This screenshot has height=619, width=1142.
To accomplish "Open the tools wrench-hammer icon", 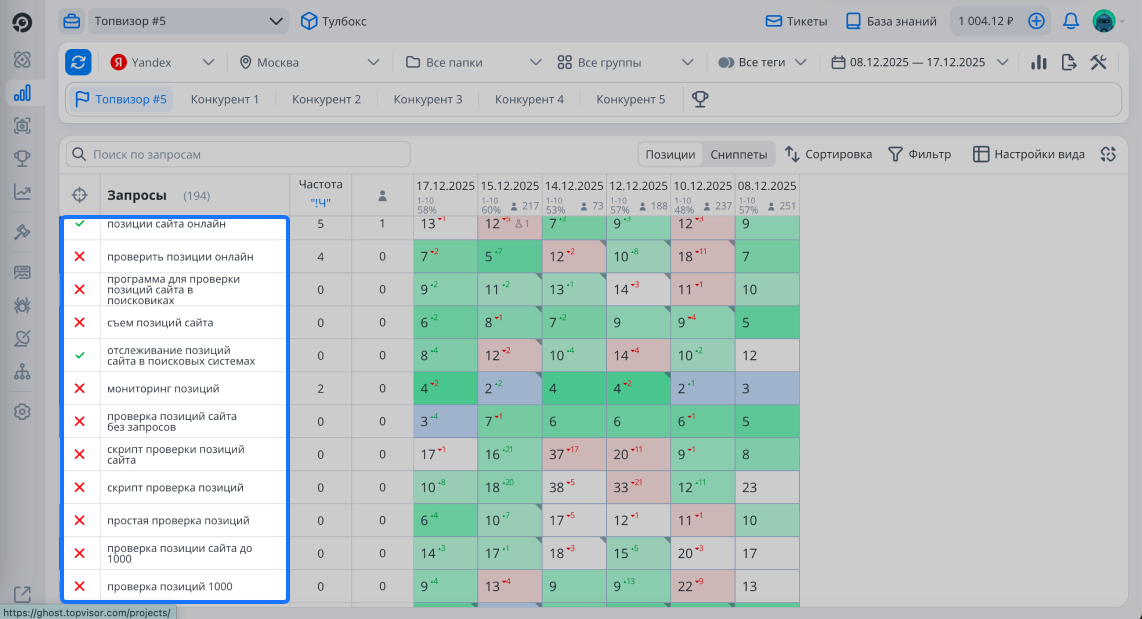I will click(x=1098, y=63).
